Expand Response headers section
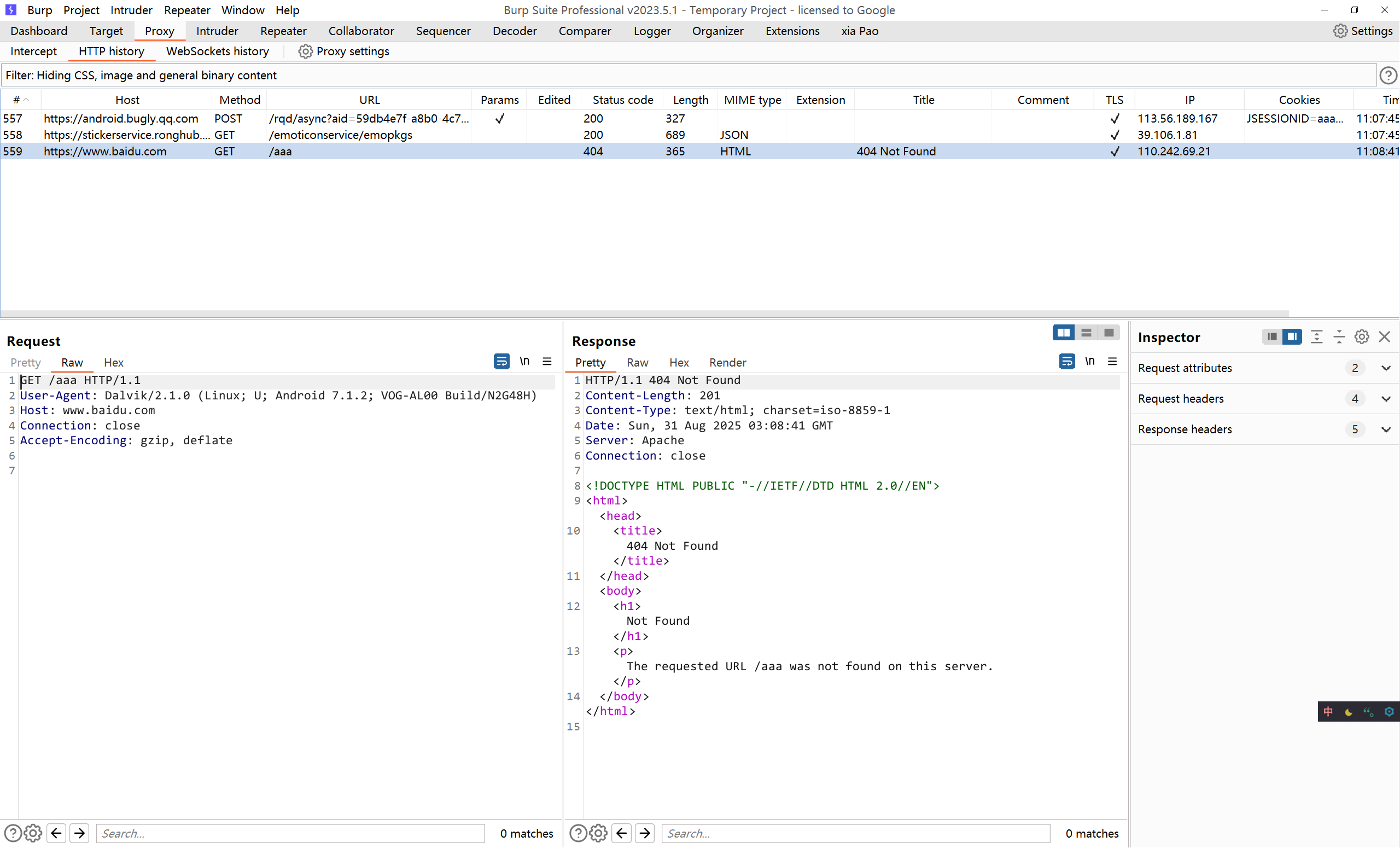 1385,429
